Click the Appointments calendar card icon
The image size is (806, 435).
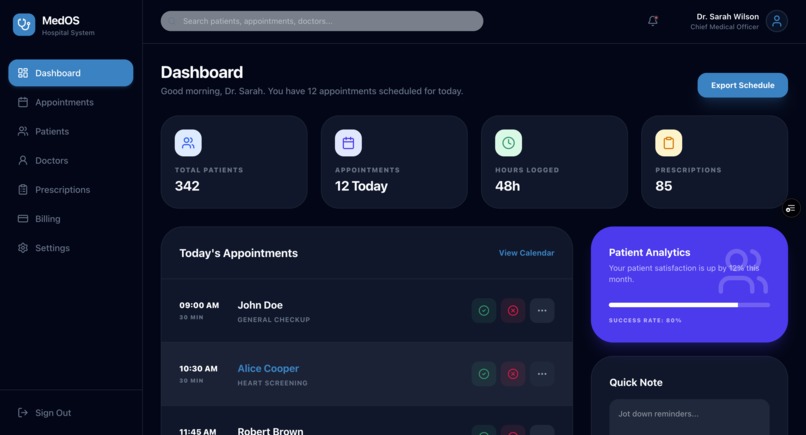click(x=349, y=143)
